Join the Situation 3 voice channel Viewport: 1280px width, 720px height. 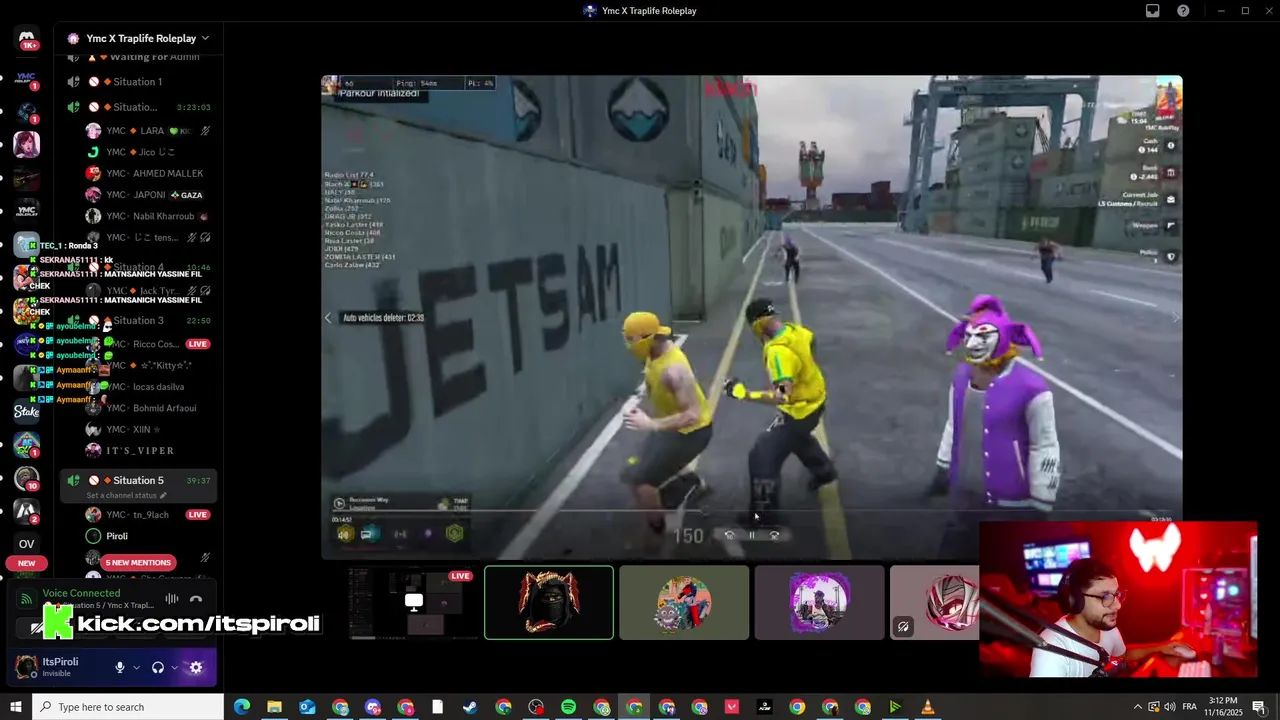pos(138,321)
